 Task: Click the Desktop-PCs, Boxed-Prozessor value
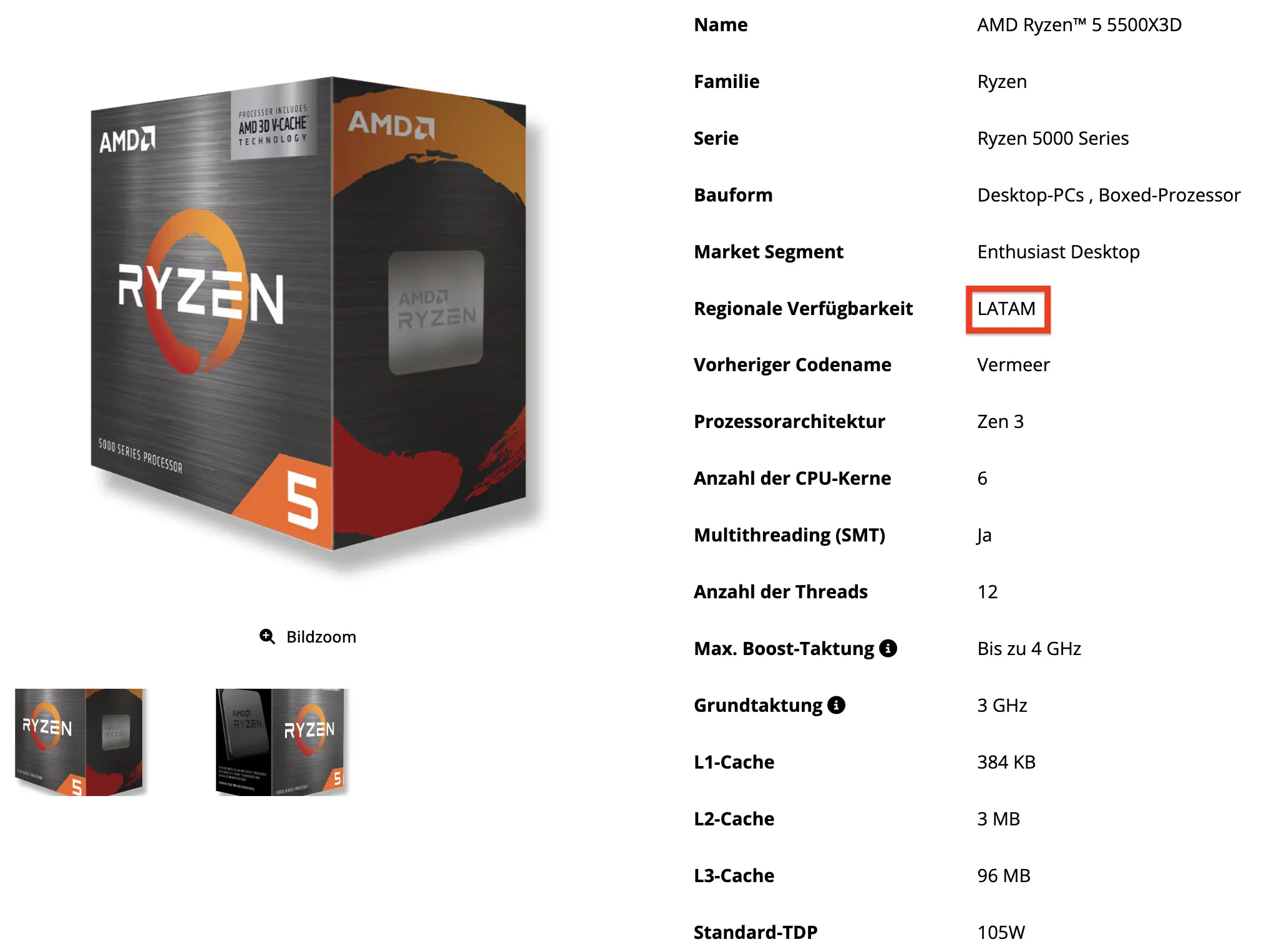tap(1109, 195)
